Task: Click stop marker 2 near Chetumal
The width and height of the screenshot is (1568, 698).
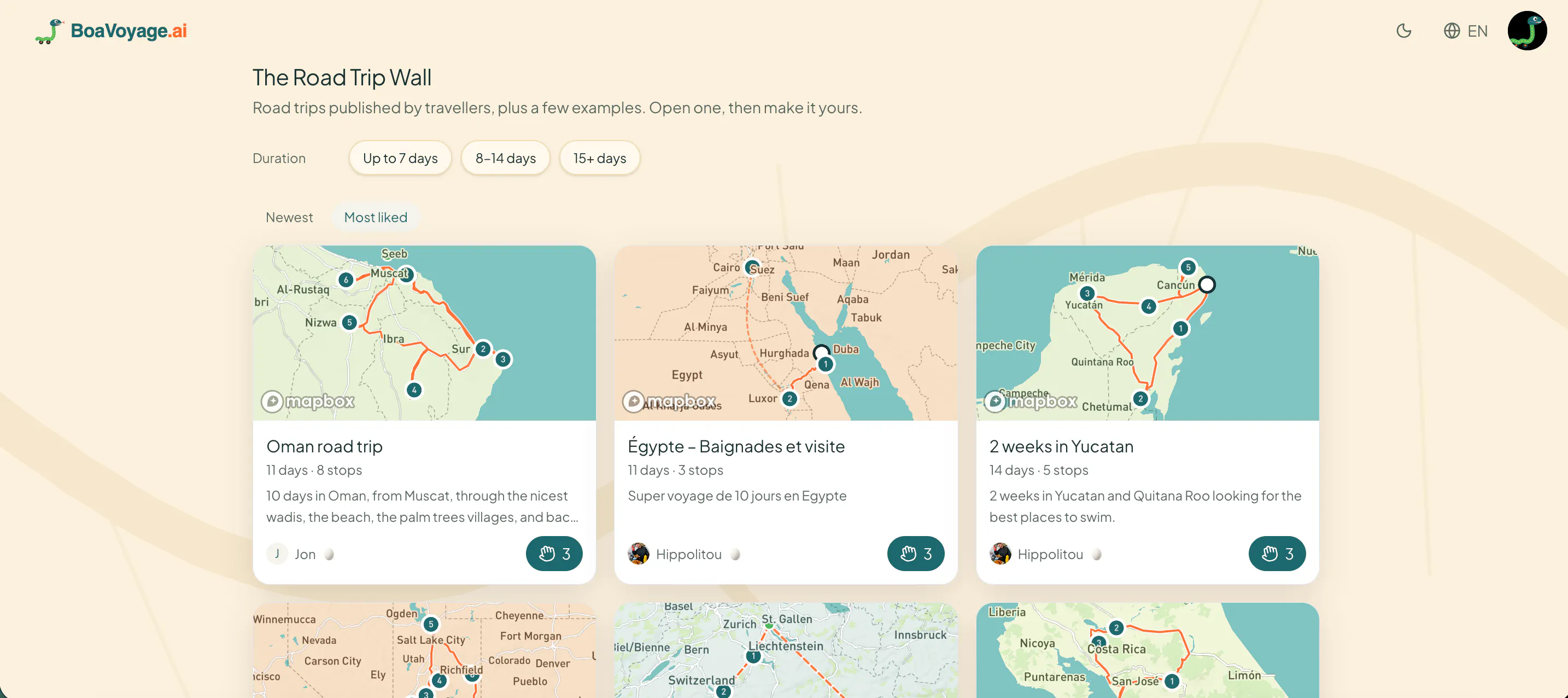Action: coord(1140,399)
